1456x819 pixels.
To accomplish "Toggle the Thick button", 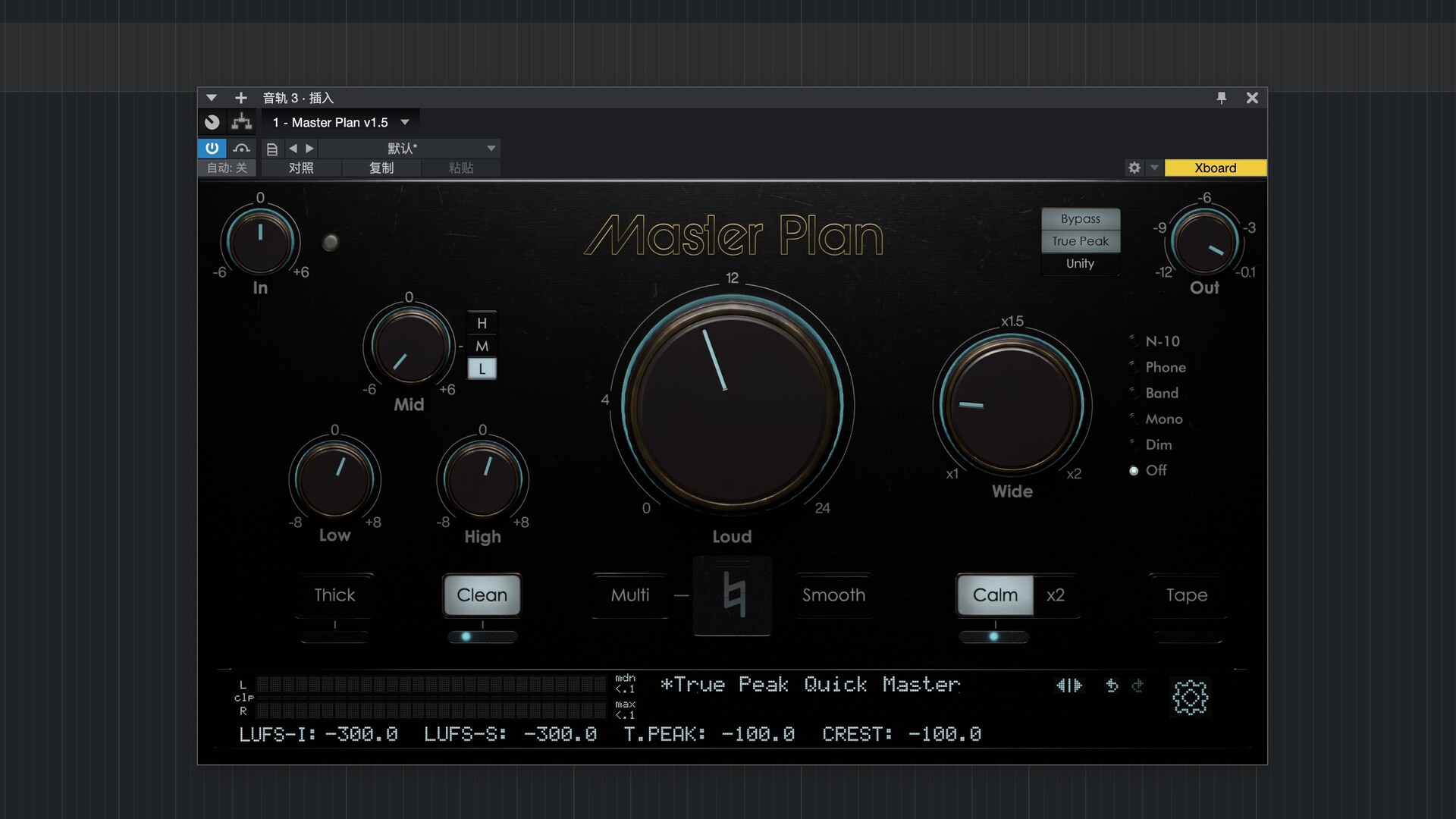I will (x=334, y=595).
